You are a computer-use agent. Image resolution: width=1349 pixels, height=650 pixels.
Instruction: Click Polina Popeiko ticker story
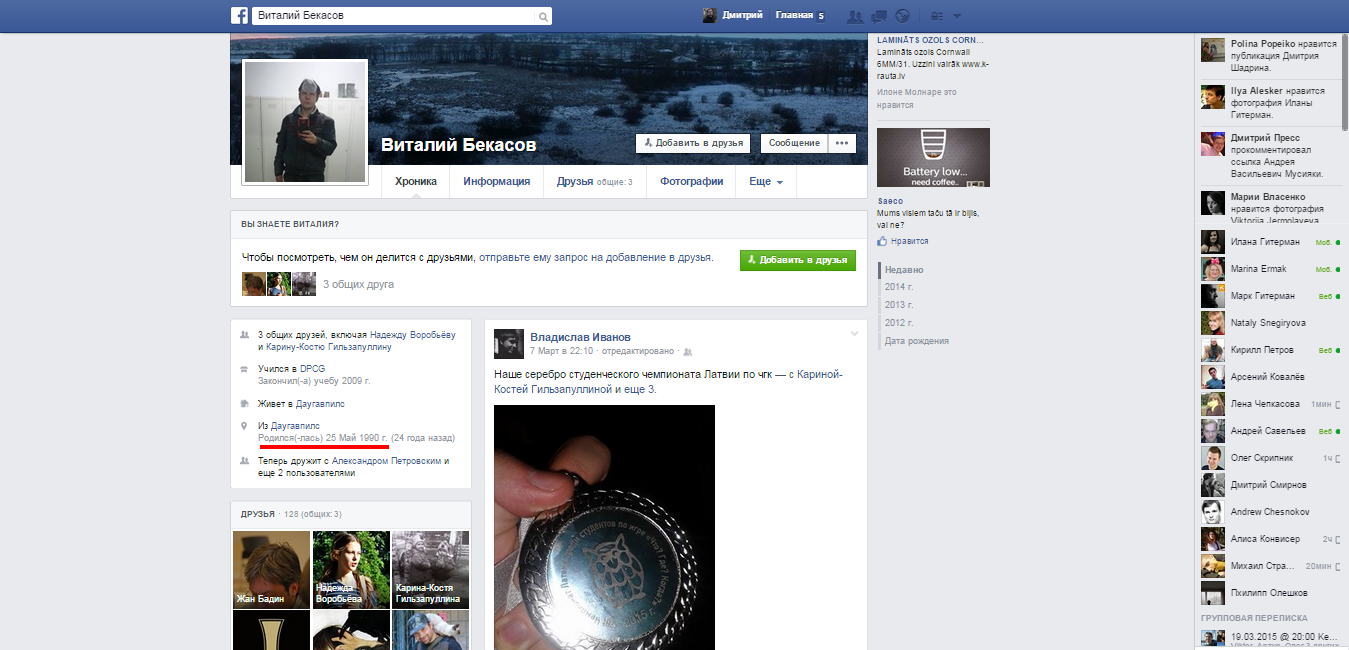pos(1269,57)
